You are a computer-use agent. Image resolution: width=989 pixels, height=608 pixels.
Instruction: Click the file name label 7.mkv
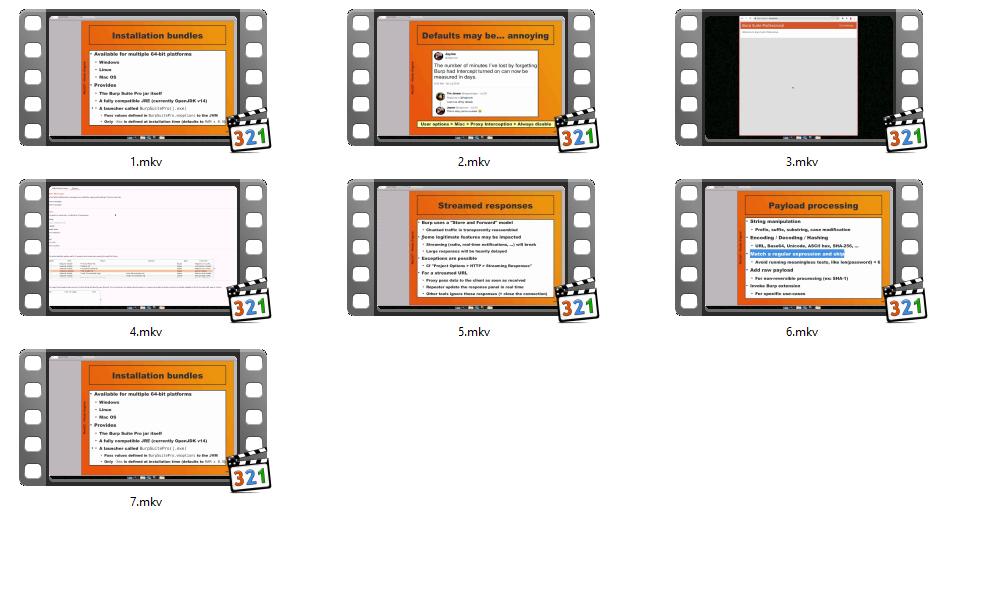[145, 502]
